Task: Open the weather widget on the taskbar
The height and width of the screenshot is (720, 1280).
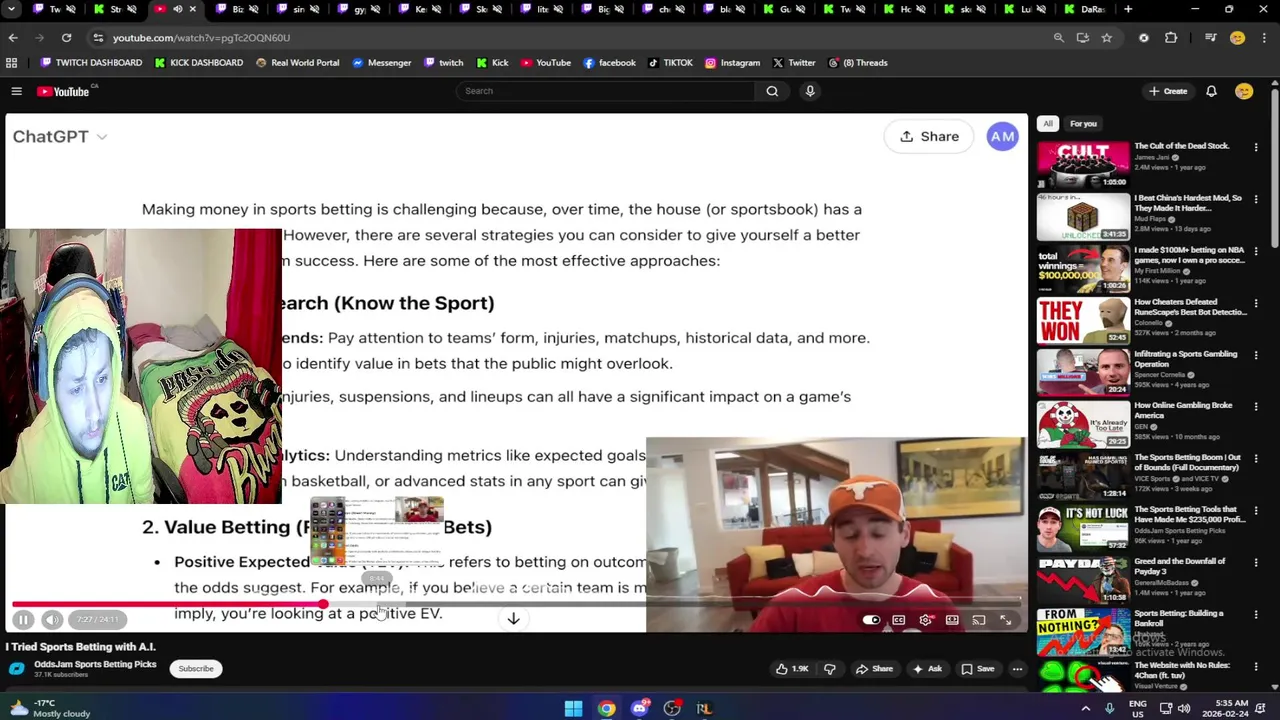Action: tap(48, 708)
